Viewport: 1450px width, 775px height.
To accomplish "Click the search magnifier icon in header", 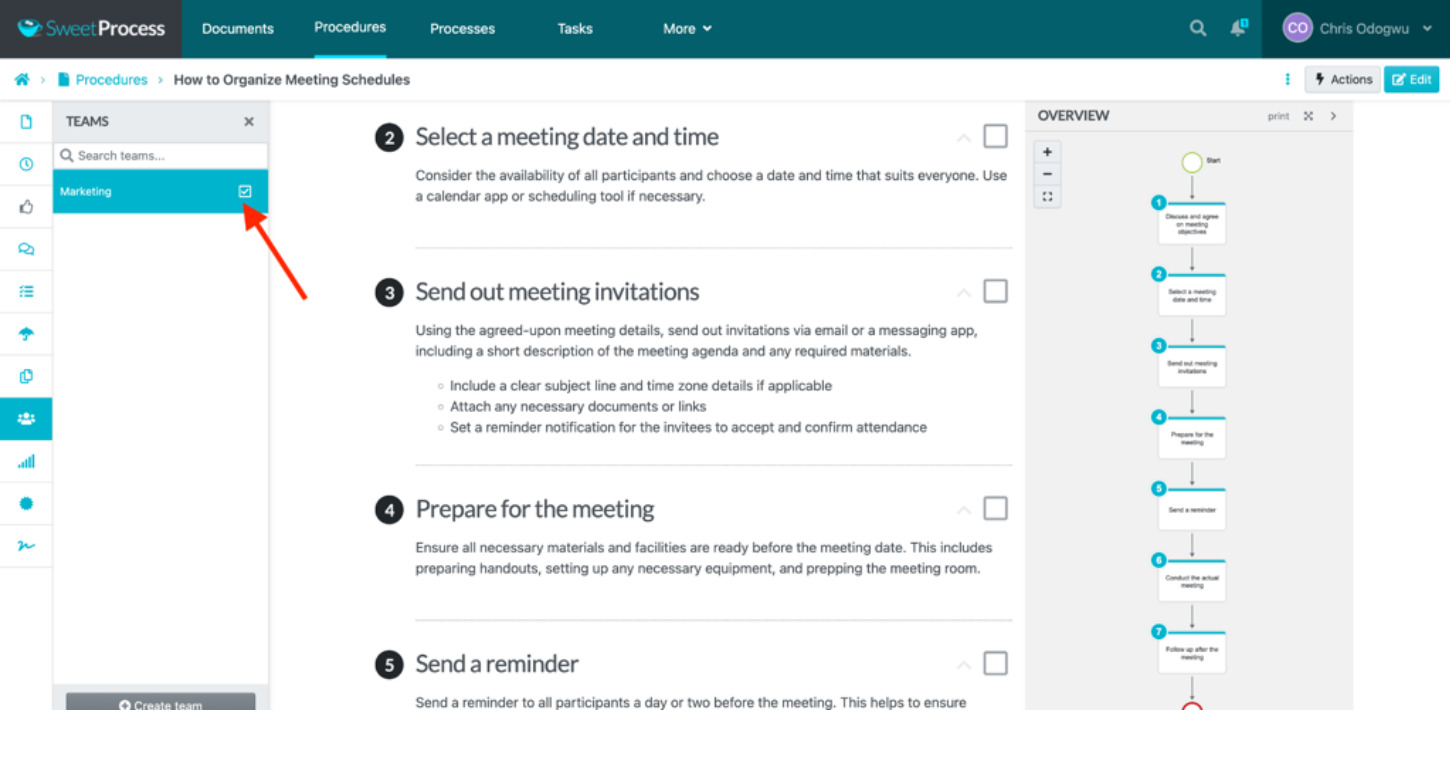I will pos(1197,28).
